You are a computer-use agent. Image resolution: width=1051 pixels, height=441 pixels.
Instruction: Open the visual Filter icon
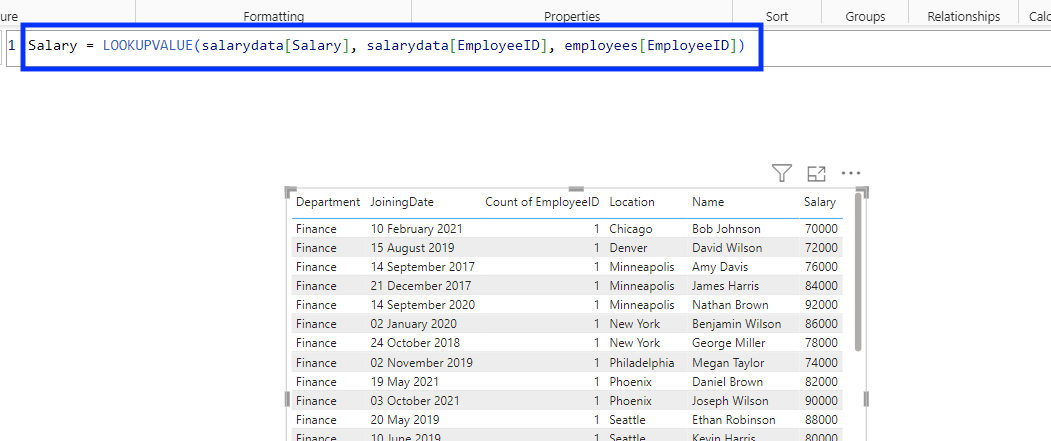click(782, 173)
